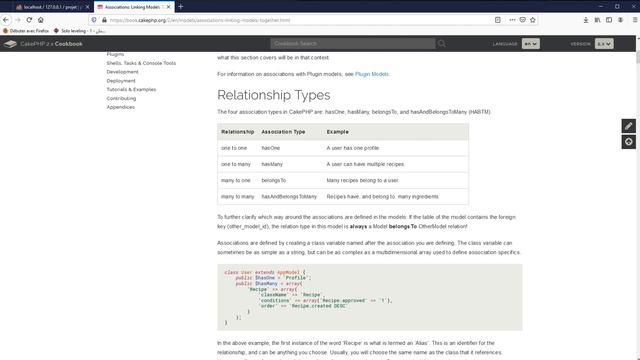
Task: Show site security padlock info
Action: [104, 20]
